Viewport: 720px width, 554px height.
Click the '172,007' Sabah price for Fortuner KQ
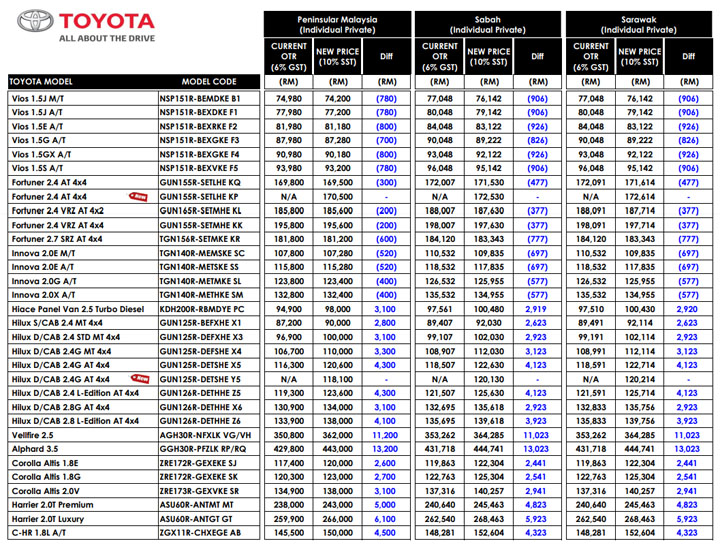440,182
